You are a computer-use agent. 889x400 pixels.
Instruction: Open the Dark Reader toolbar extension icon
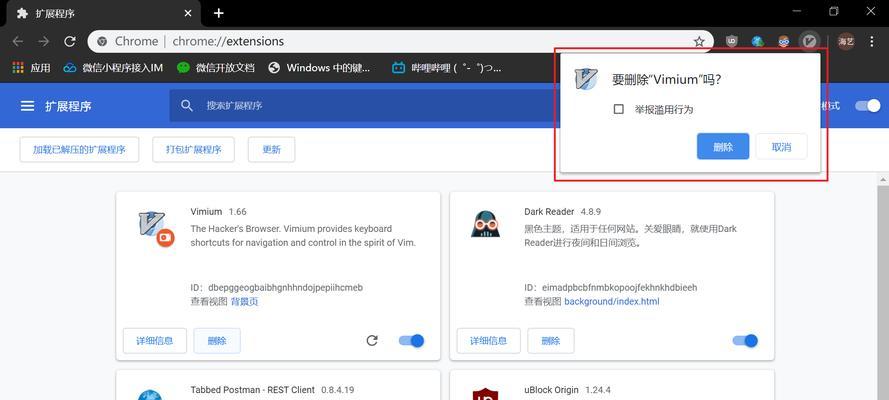coord(784,41)
